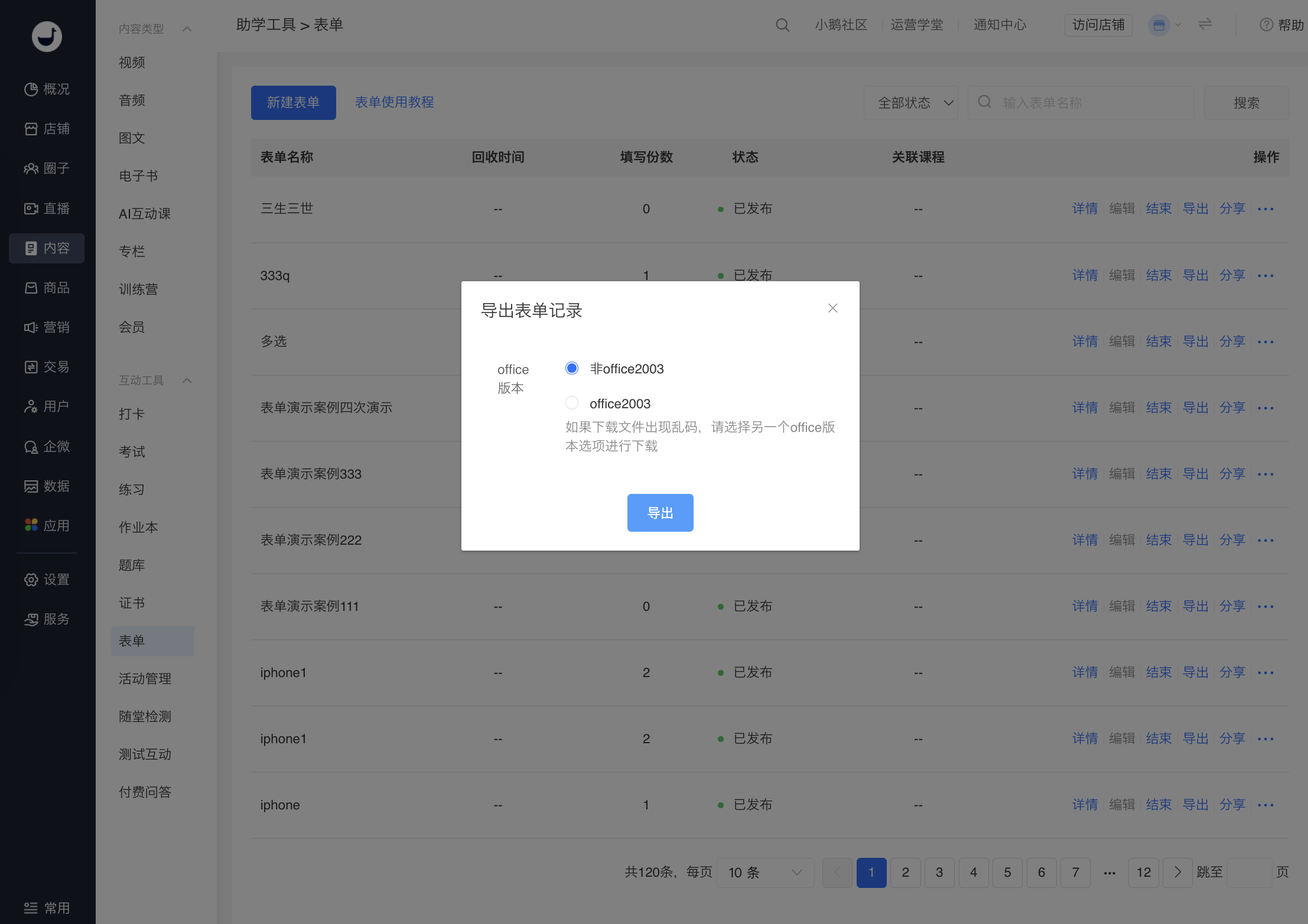Click the 跳至 page number input
Image resolution: width=1308 pixels, height=924 pixels.
pos(1249,872)
